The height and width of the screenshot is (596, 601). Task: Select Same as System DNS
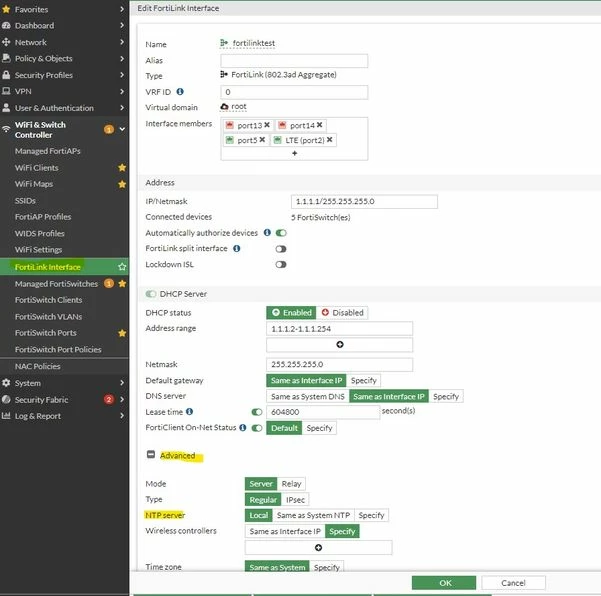[308, 396]
